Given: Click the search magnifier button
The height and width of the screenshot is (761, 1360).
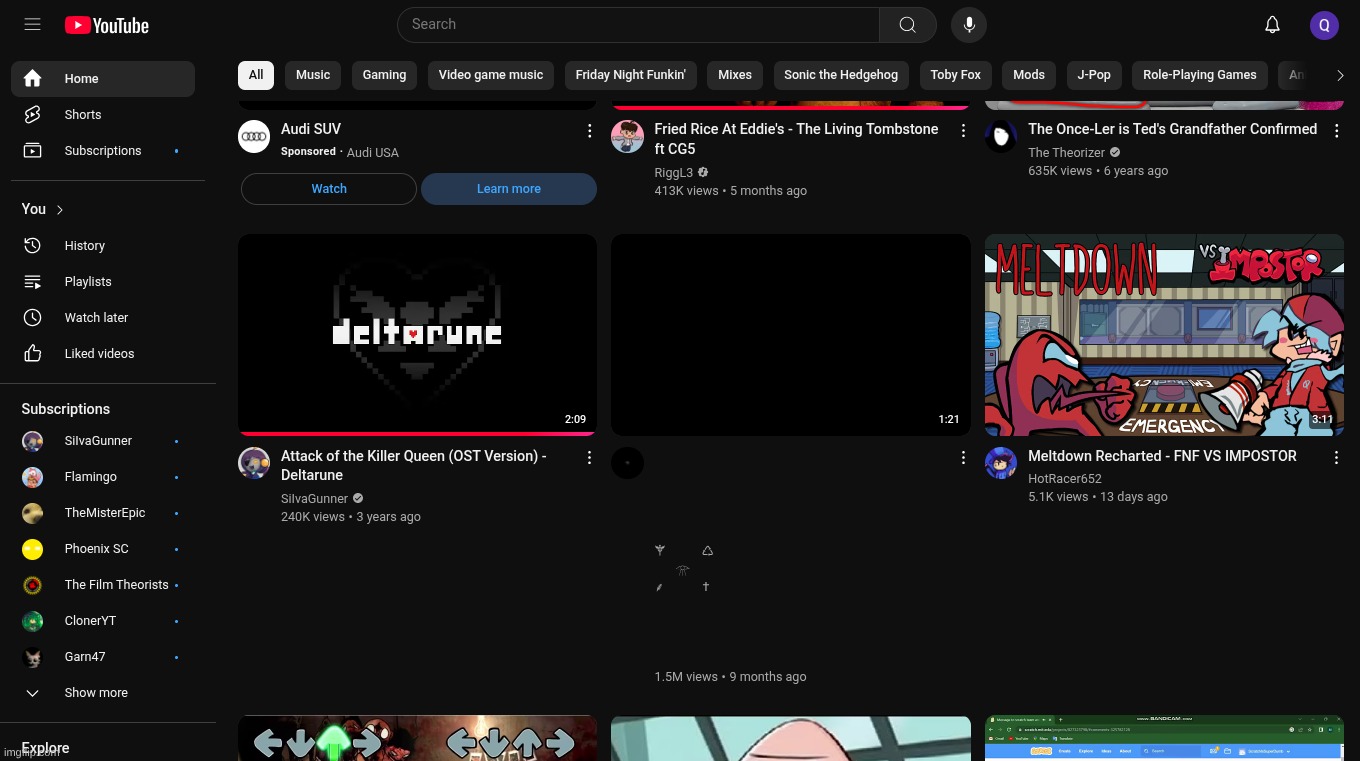Looking at the screenshot, I should point(907,25).
